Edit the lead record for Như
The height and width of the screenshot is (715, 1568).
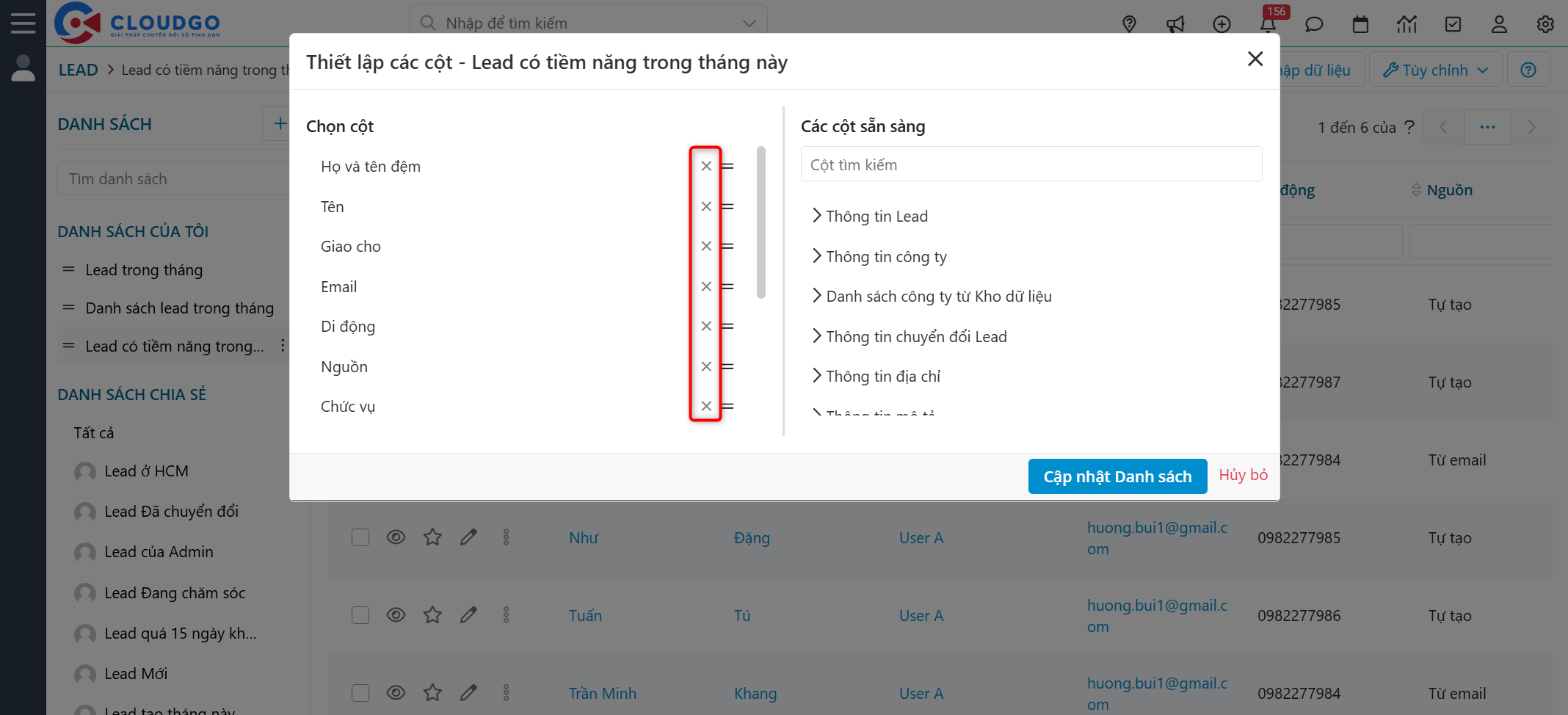tap(468, 537)
